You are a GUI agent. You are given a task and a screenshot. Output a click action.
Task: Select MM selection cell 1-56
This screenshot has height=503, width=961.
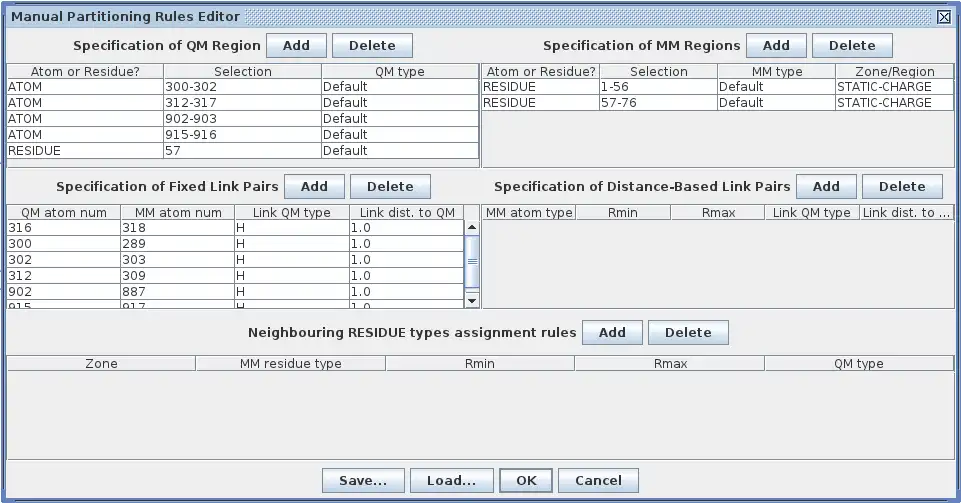click(x=658, y=86)
